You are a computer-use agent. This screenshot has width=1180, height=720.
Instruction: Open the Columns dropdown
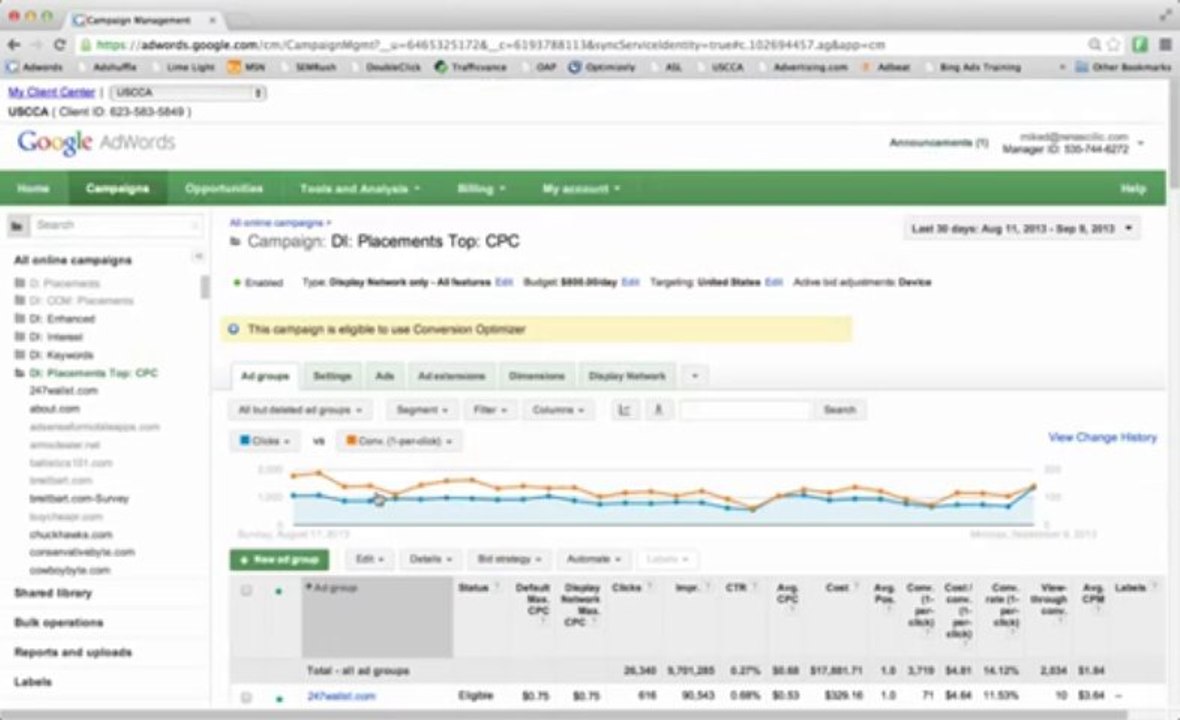tap(558, 410)
